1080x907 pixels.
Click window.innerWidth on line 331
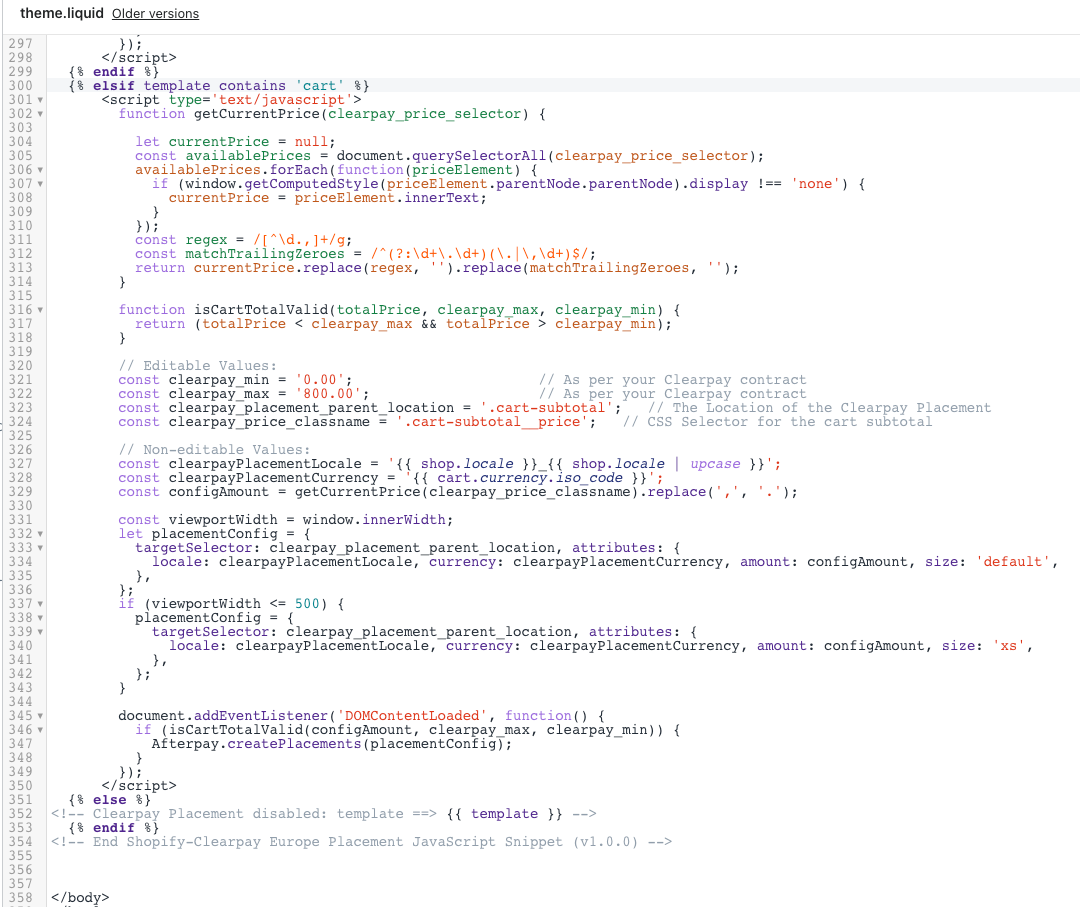click(x=374, y=519)
